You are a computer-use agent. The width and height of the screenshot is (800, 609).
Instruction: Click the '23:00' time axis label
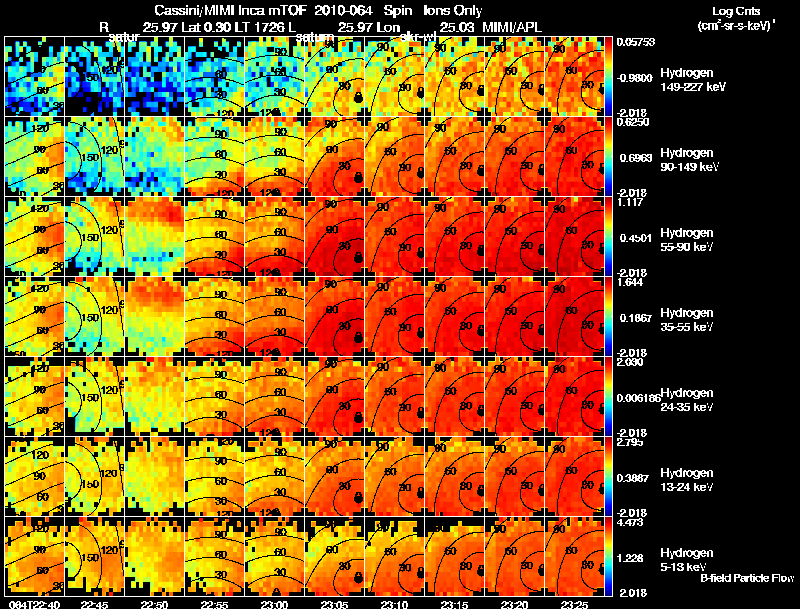pos(274,604)
